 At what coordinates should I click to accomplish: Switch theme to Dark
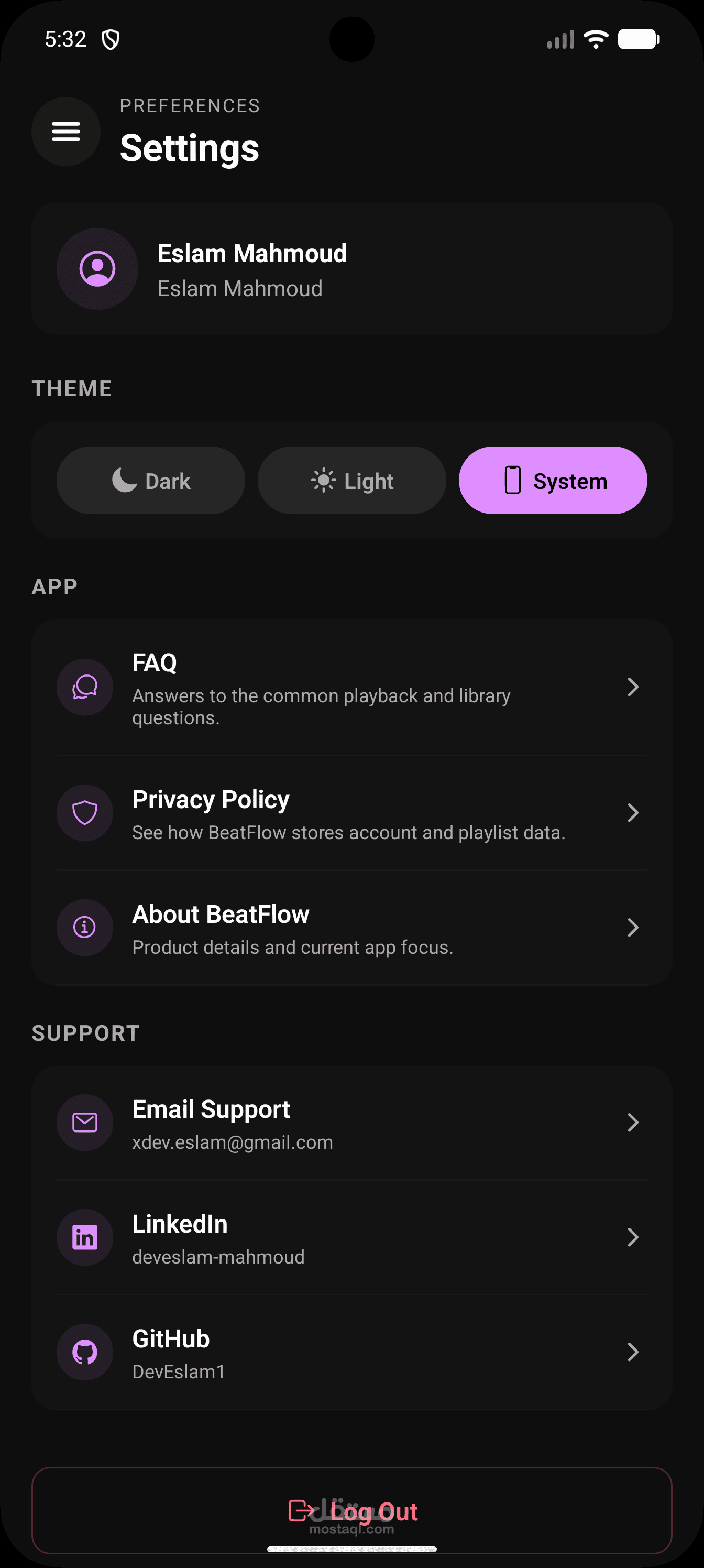(151, 481)
